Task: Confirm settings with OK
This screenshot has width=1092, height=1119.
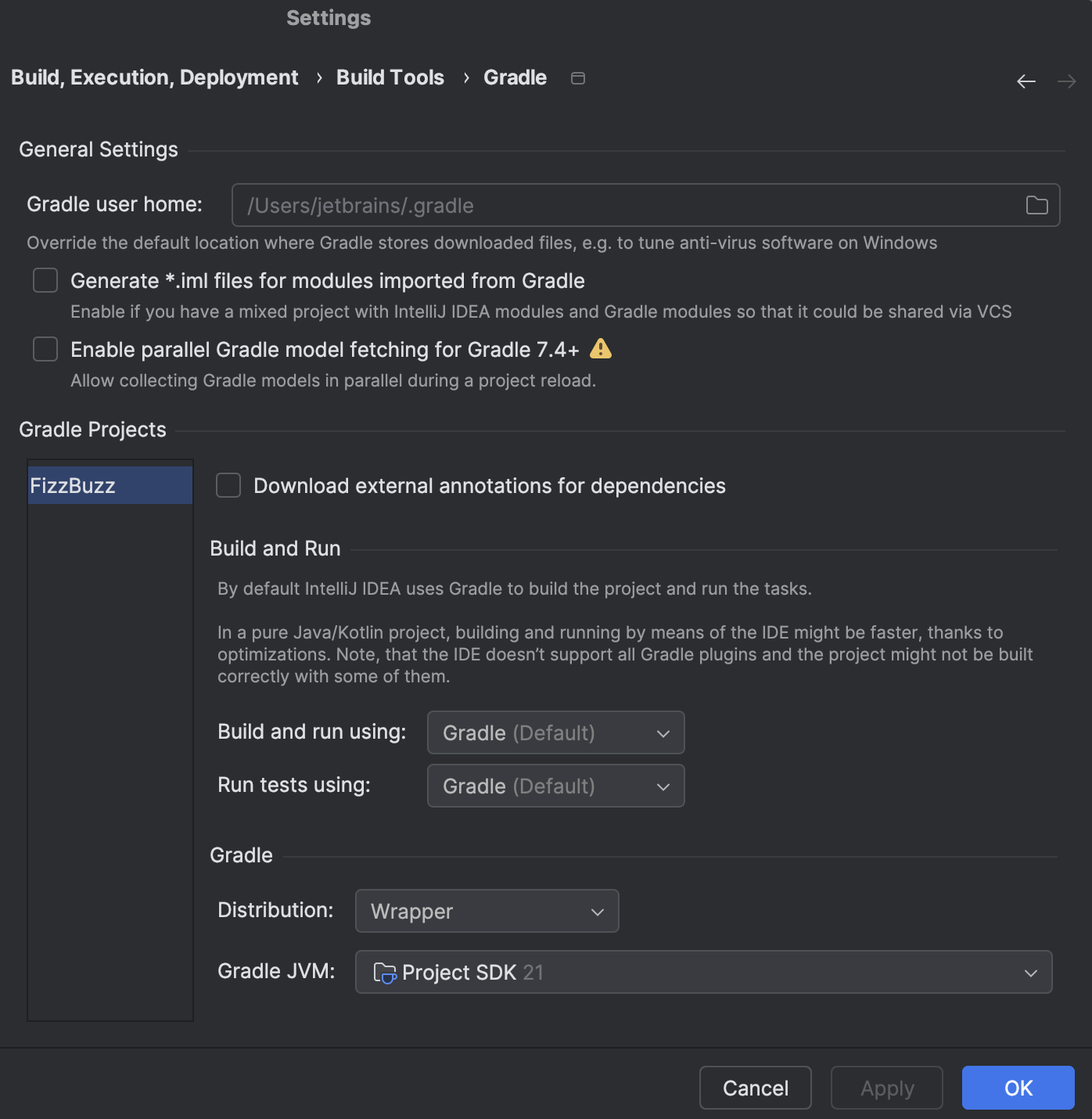Action: (1017, 1088)
